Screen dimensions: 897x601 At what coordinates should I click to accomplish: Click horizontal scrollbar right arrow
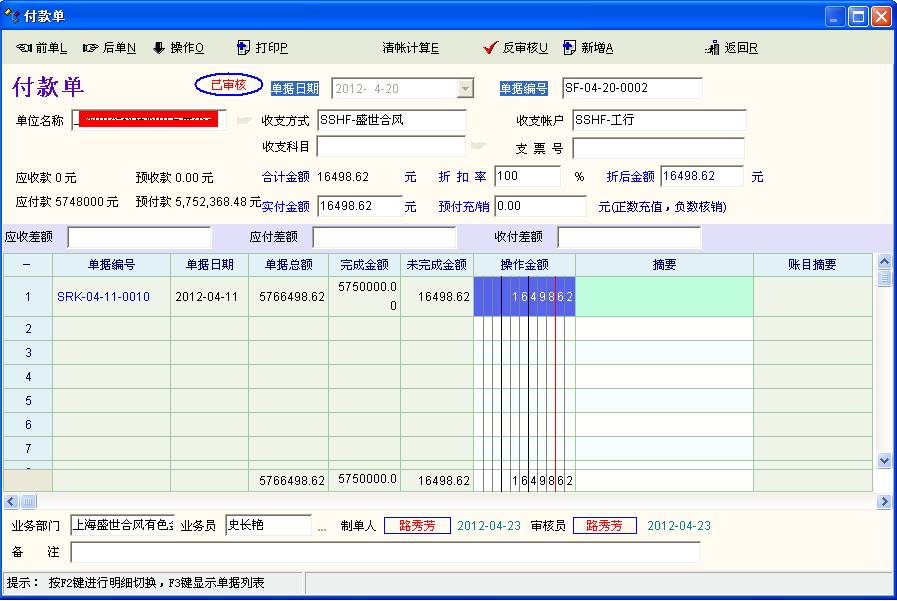883,501
